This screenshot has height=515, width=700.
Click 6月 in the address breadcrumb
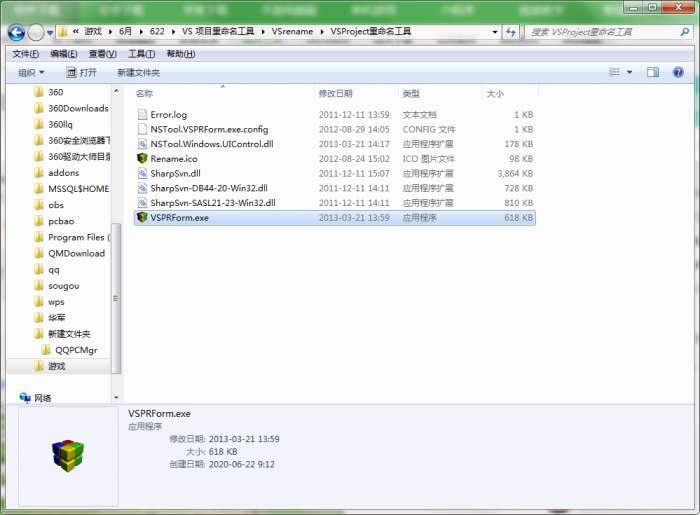pyautogui.click(x=125, y=31)
